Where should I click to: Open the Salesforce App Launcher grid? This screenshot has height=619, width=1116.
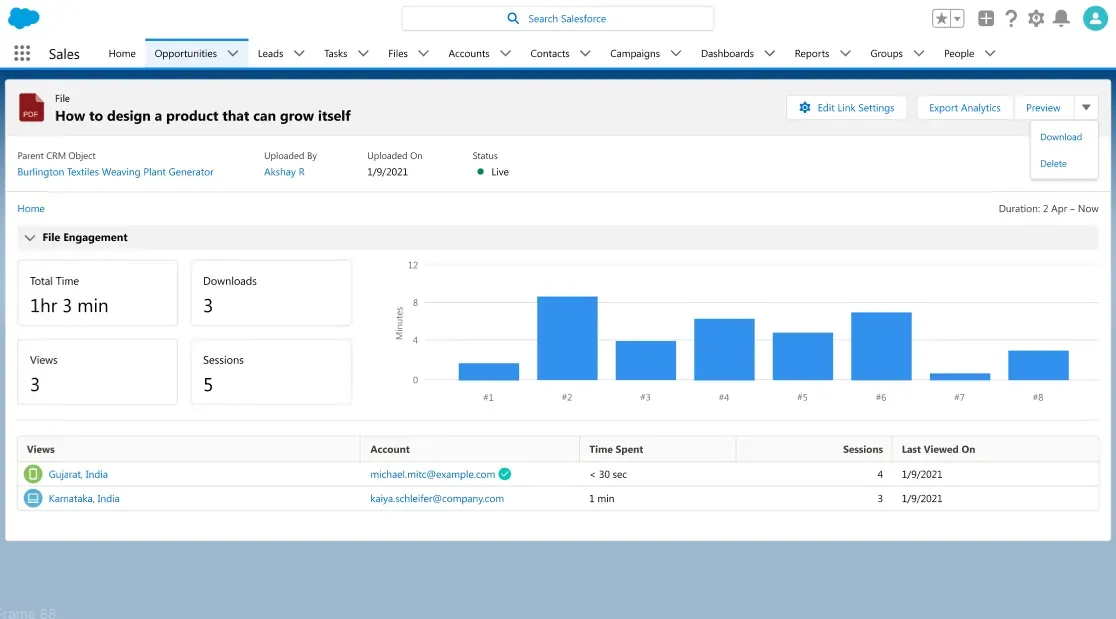pos(22,52)
